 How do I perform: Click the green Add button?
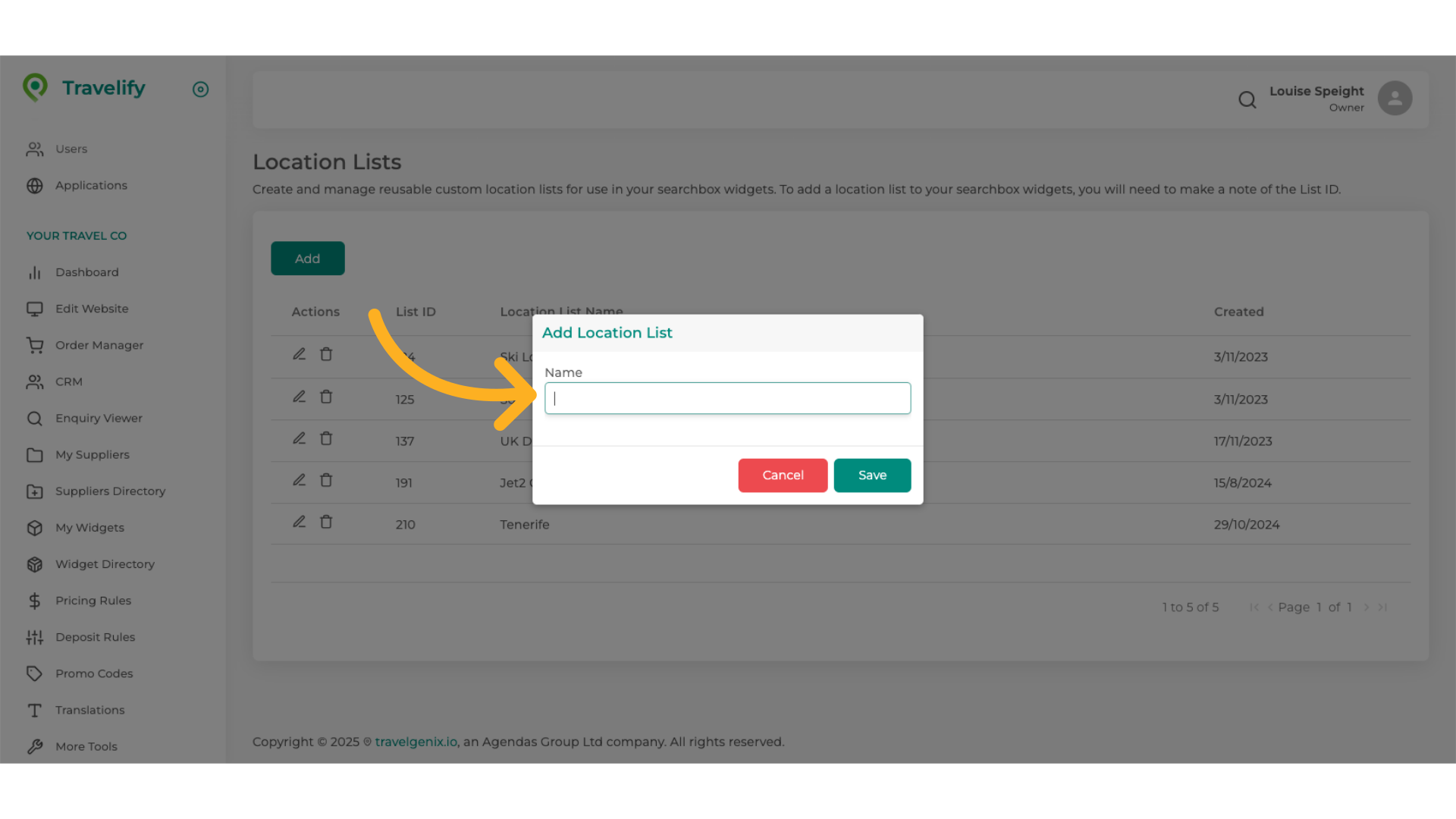(307, 259)
